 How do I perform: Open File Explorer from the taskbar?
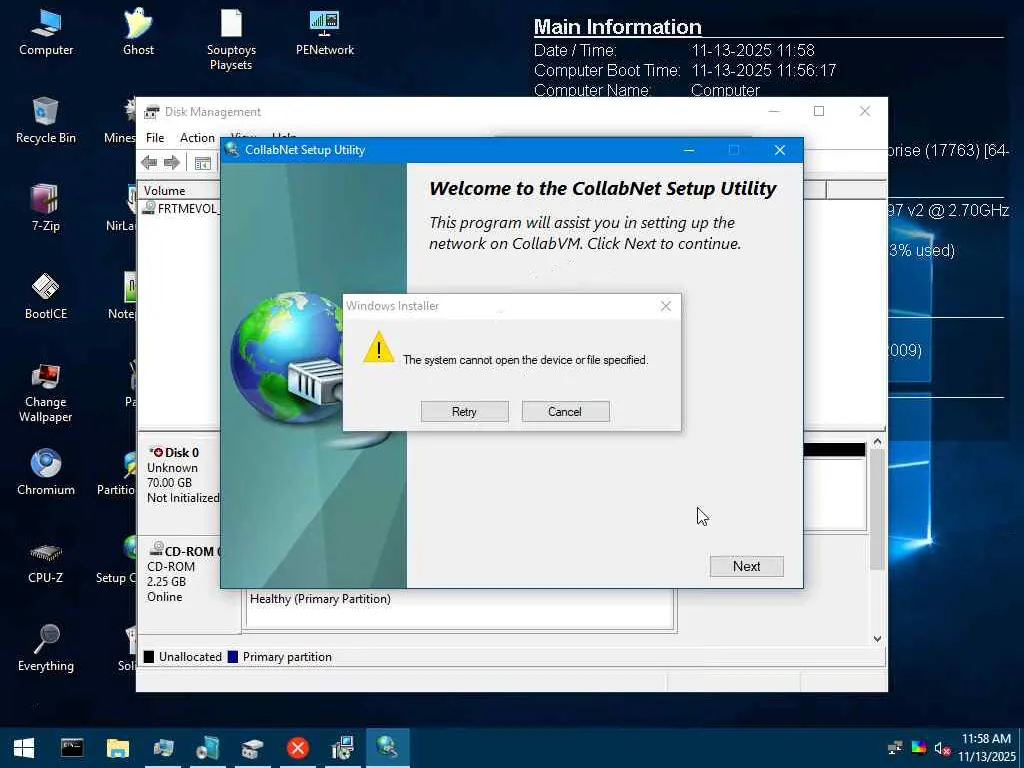(x=118, y=748)
